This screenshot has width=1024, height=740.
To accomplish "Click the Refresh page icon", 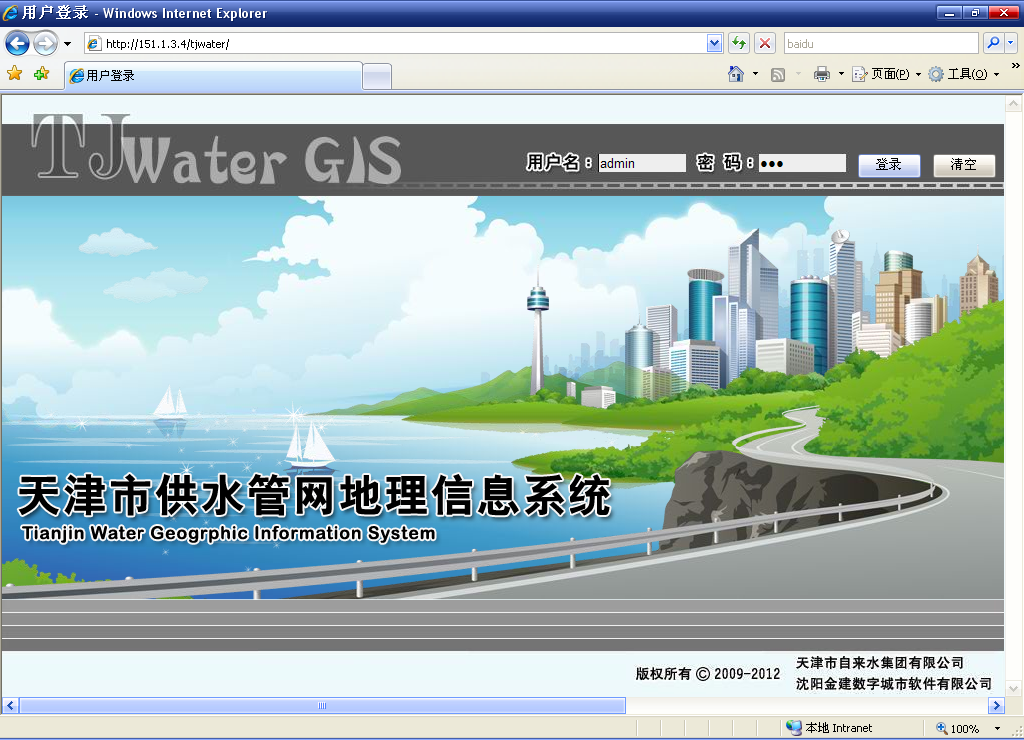I will (x=739, y=44).
